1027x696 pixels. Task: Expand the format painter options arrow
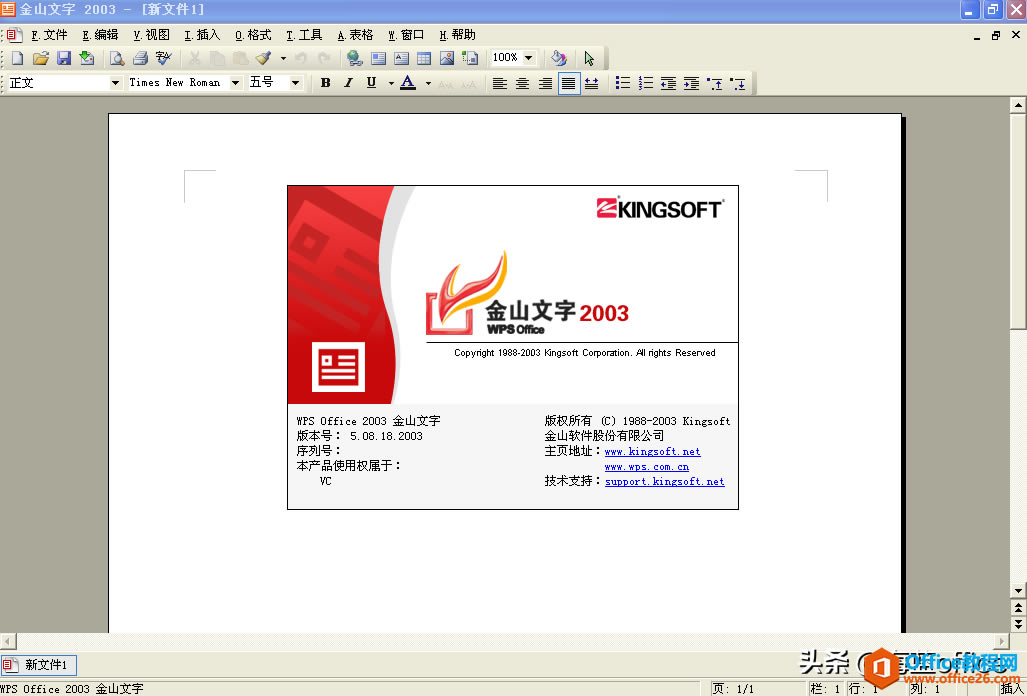(283, 58)
